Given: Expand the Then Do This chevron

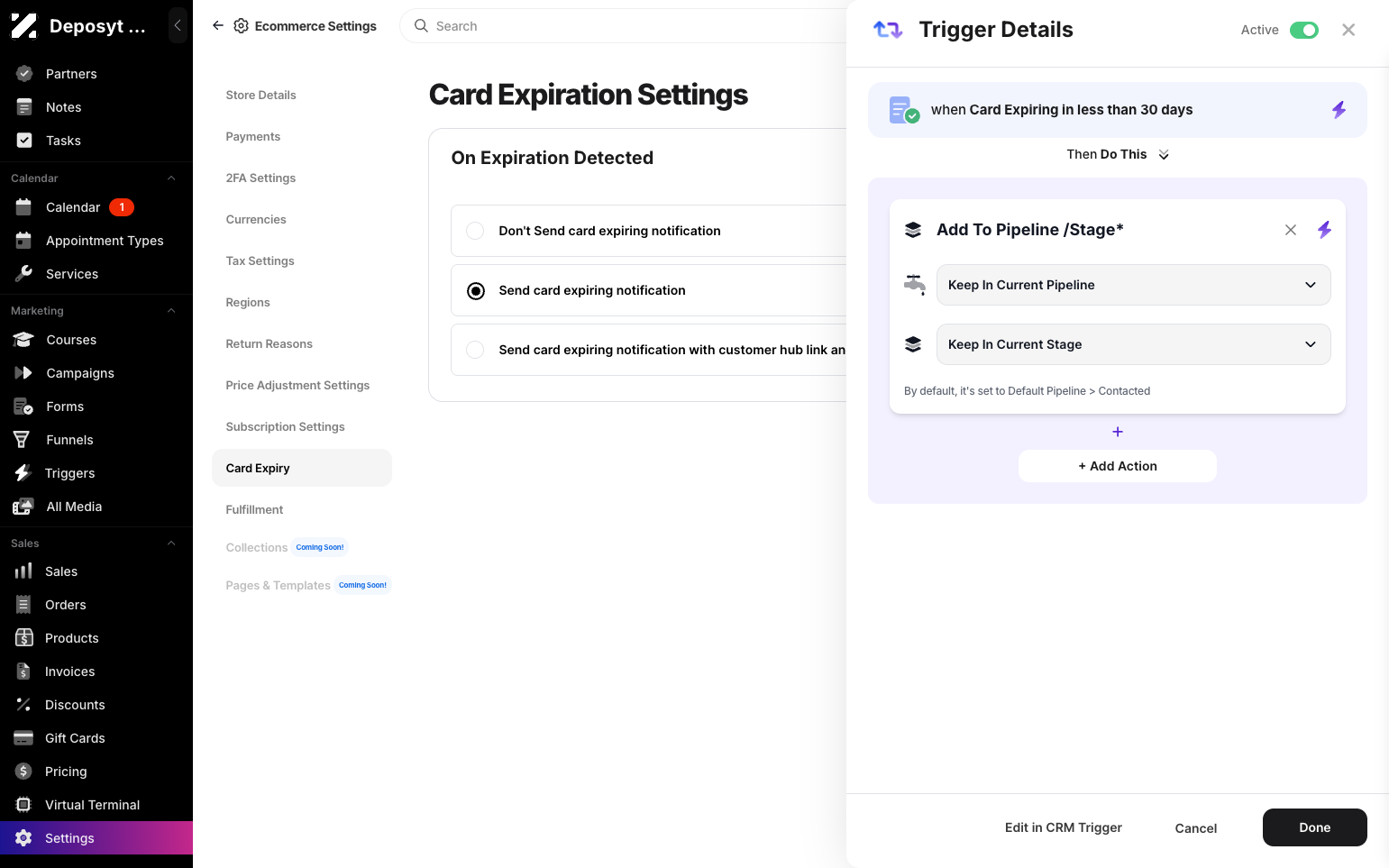Looking at the screenshot, I should (1164, 155).
